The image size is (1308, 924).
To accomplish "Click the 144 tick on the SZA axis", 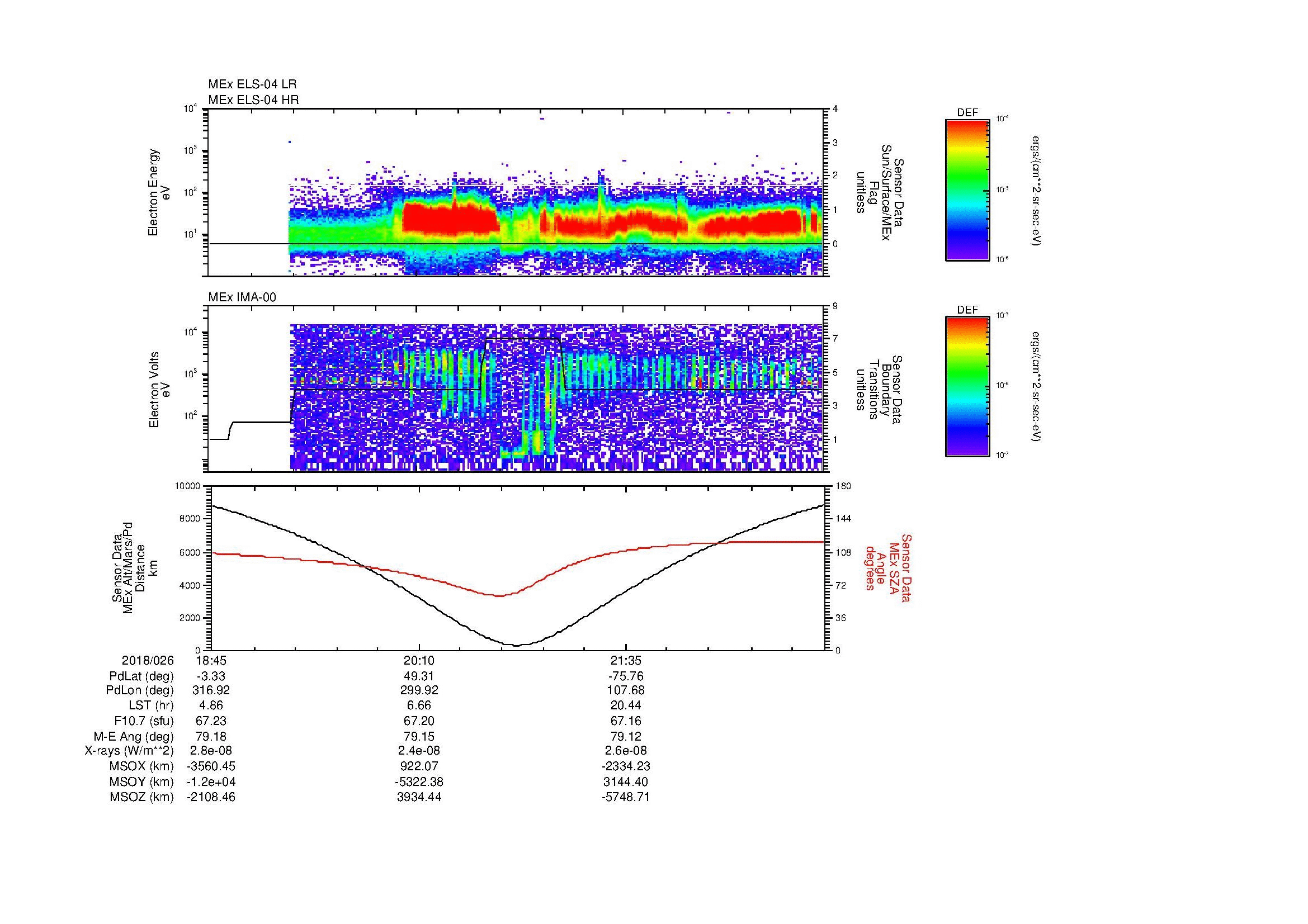I will click(x=844, y=519).
